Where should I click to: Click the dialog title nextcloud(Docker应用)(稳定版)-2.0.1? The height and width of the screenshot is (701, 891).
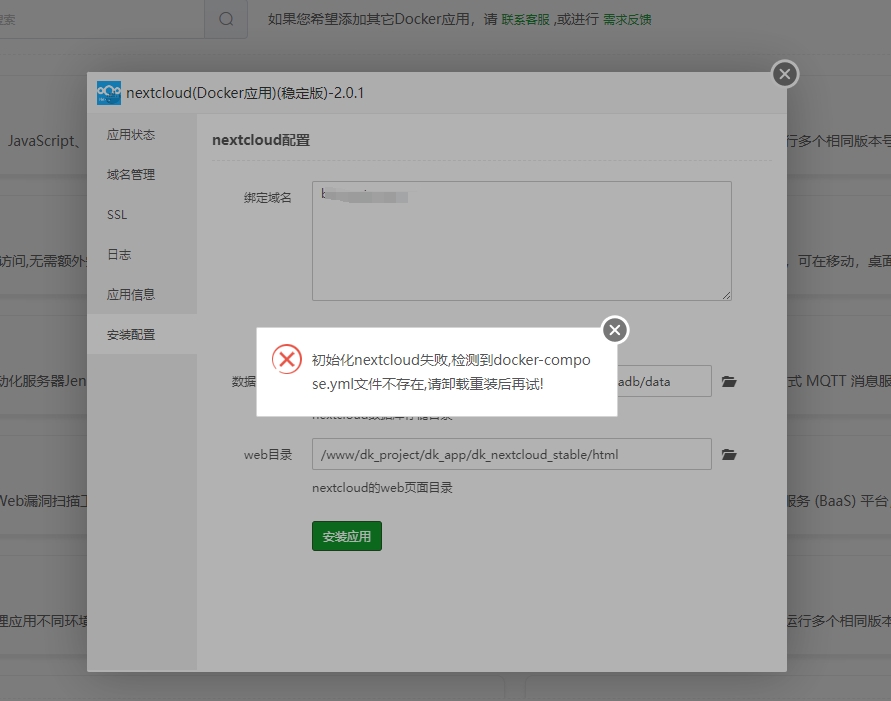245,93
